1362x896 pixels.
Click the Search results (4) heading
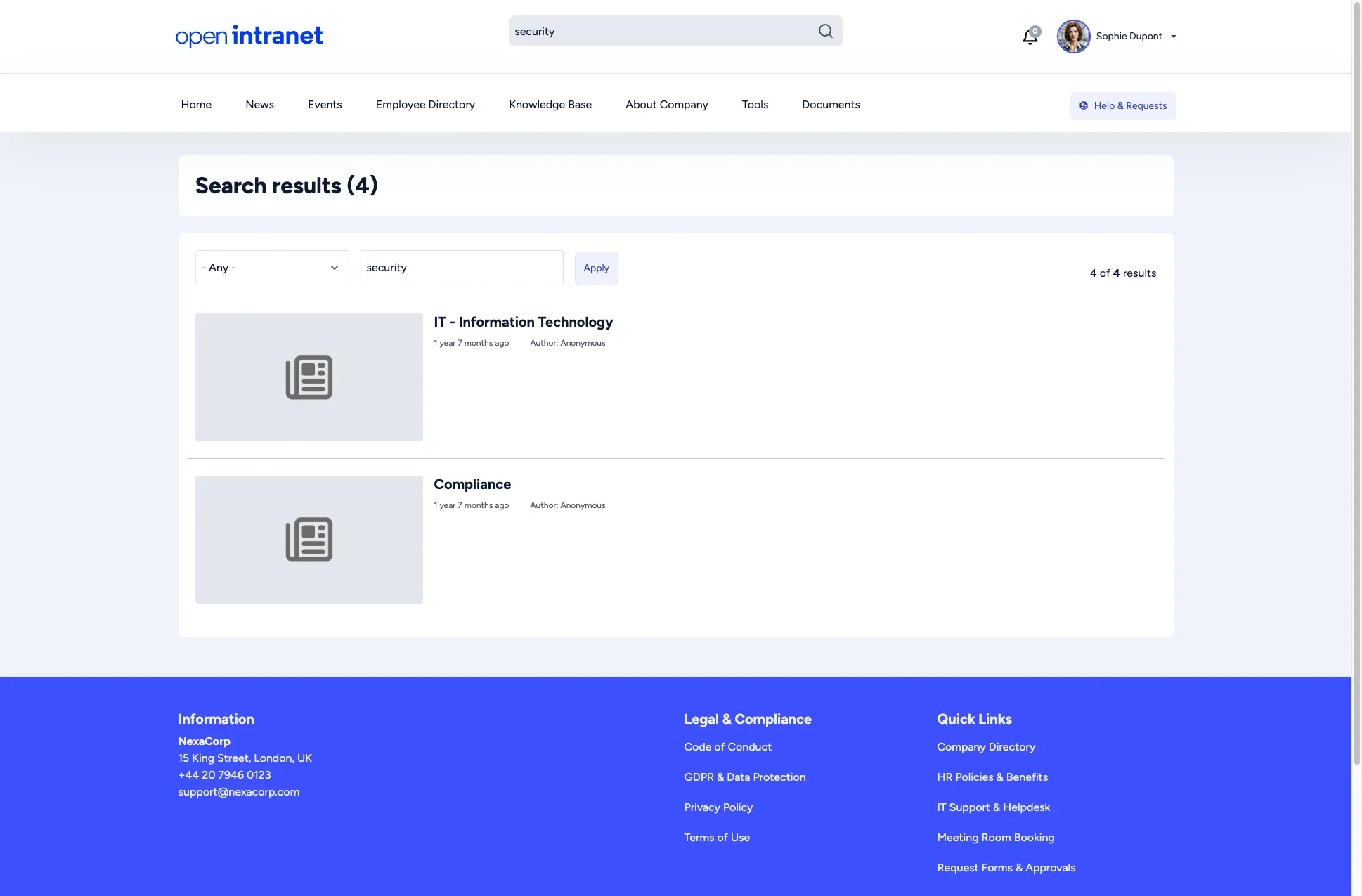286,186
